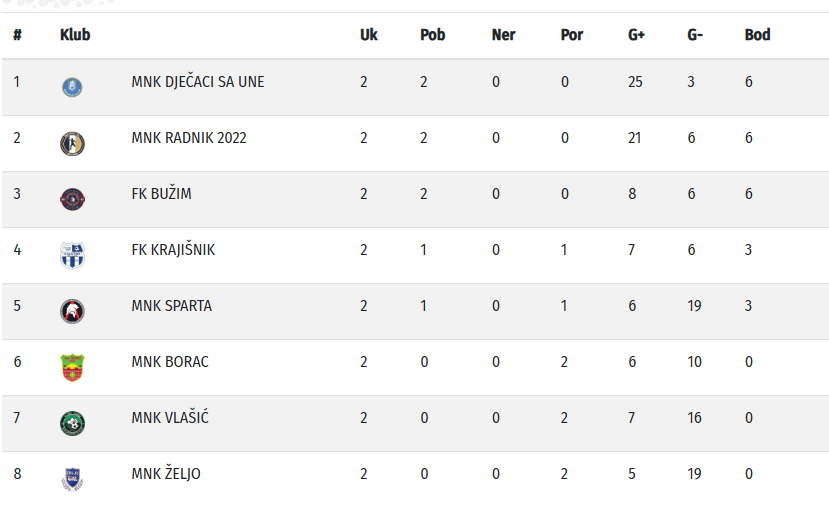Click the MNK Vlašić club logo
829x511 pixels.
click(x=72, y=423)
